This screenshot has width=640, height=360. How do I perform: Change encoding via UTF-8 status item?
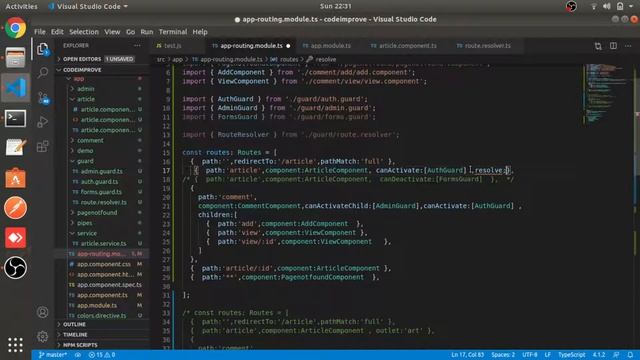(530, 355)
